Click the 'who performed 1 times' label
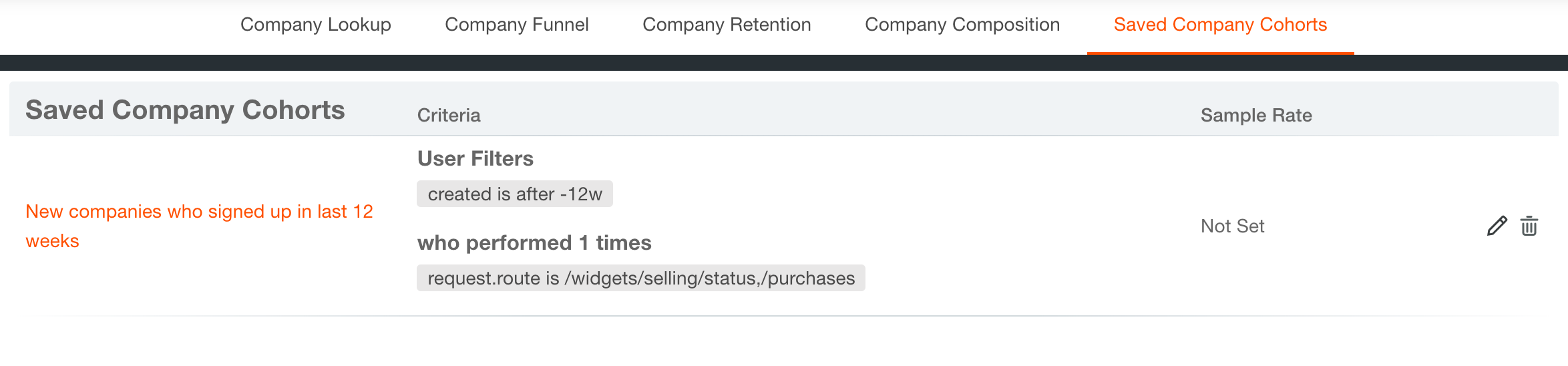Image resolution: width=1568 pixels, height=366 pixels. click(x=534, y=243)
